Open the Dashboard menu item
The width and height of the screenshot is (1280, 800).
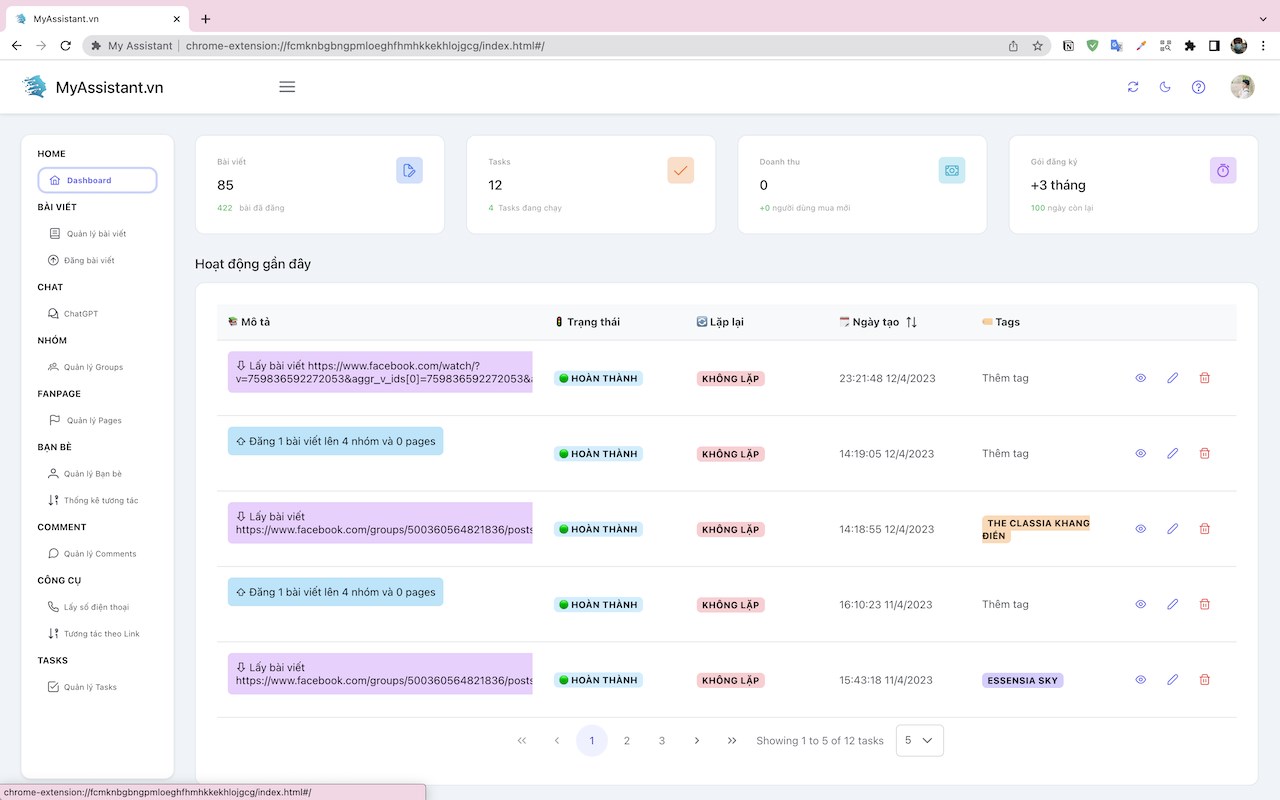(x=97, y=180)
